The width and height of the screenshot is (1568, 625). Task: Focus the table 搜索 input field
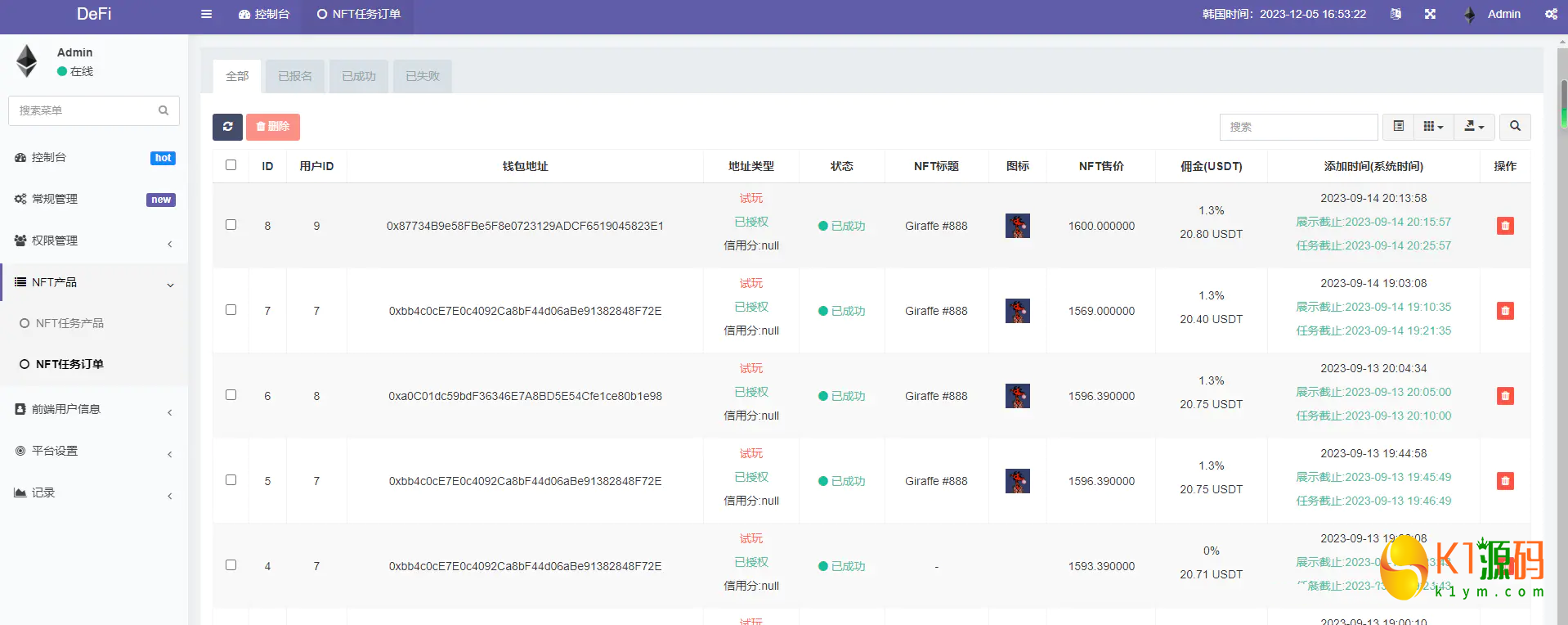click(1298, 127)
